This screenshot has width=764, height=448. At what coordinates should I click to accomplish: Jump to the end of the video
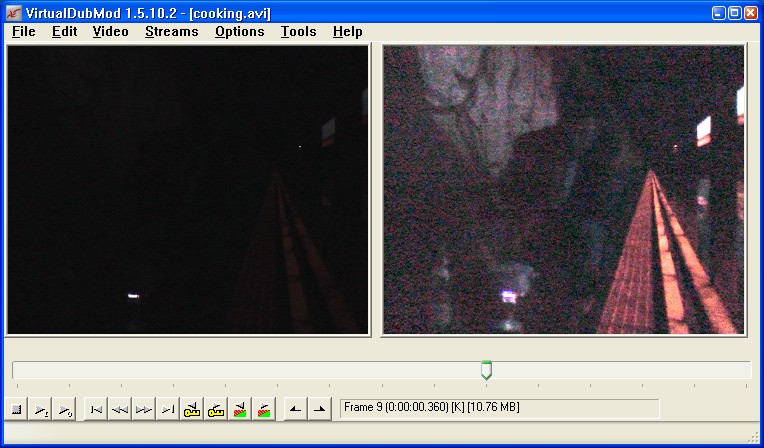tap(168, 409)
